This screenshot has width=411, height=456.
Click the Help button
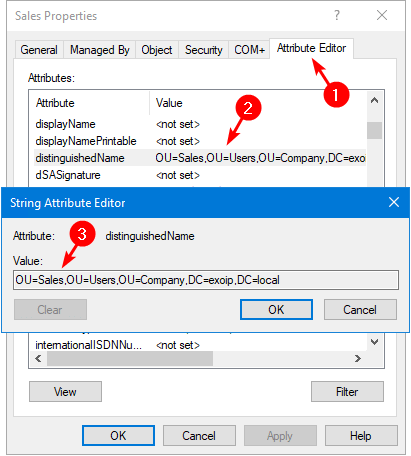[x=361, y=436]
